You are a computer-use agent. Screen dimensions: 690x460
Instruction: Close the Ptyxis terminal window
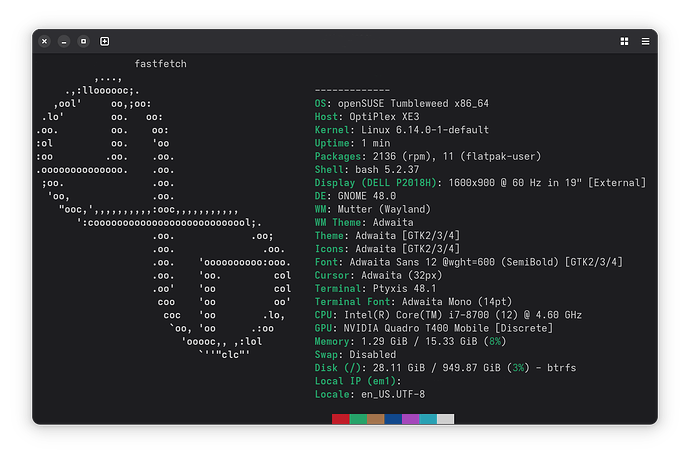[44, 41]
